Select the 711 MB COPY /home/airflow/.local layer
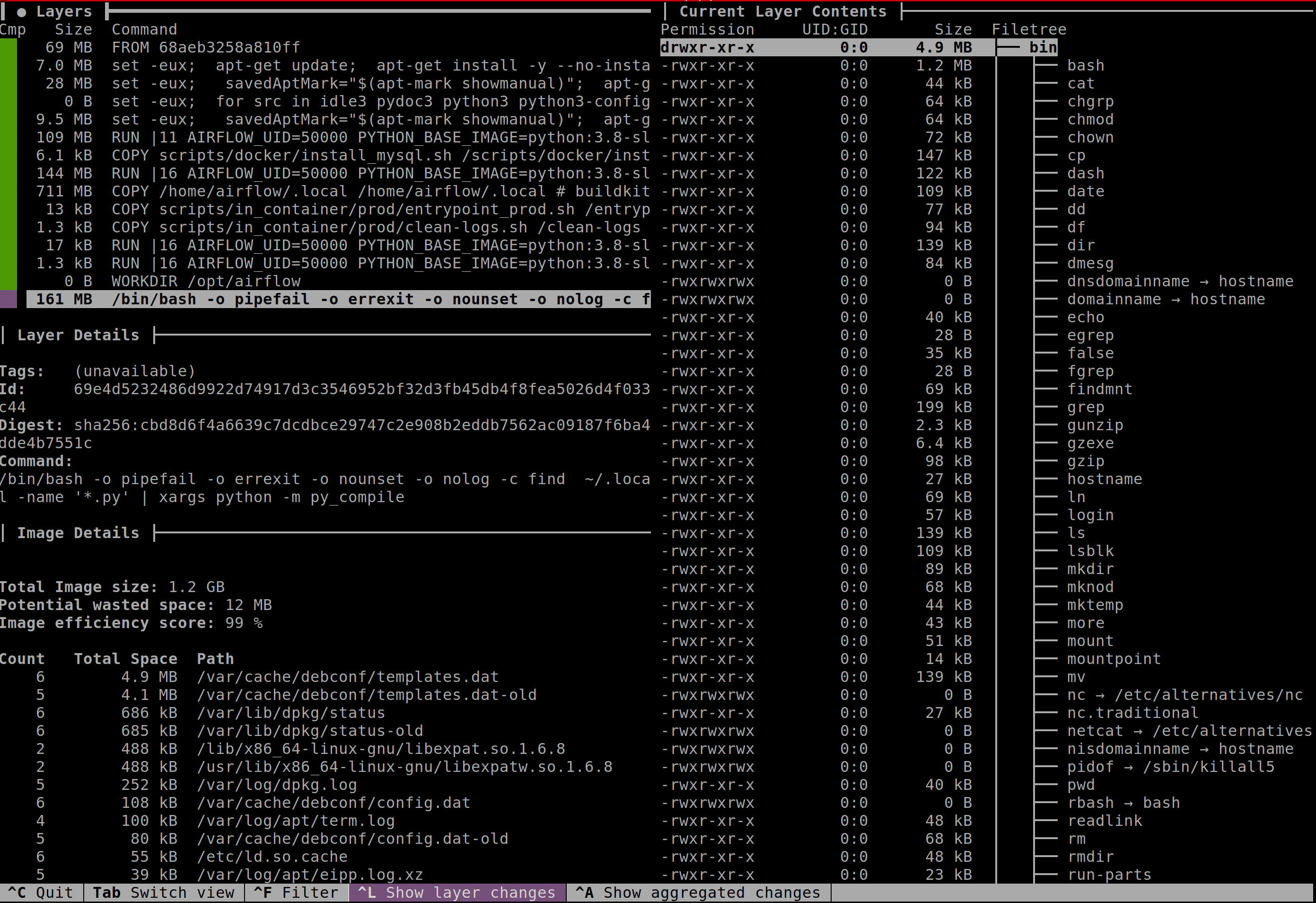The image size is (1316, 903). click(340, 192)
